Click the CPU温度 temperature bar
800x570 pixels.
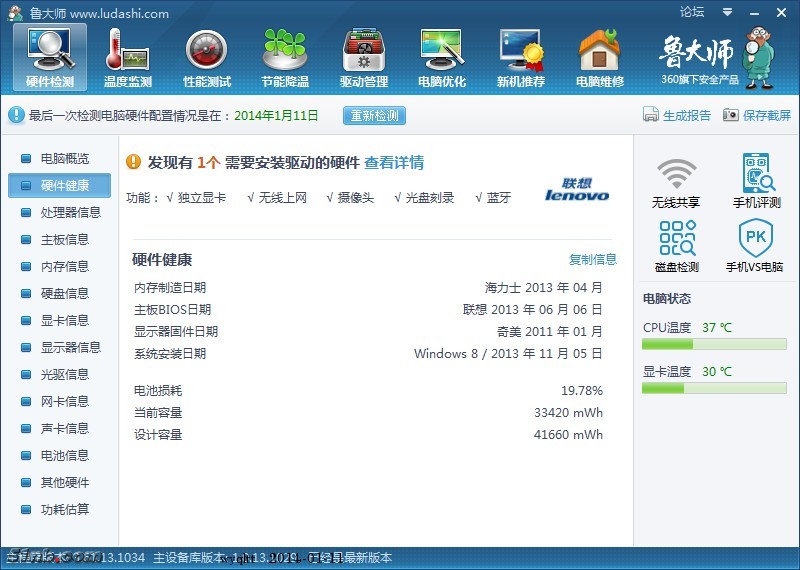pos(714,345)
